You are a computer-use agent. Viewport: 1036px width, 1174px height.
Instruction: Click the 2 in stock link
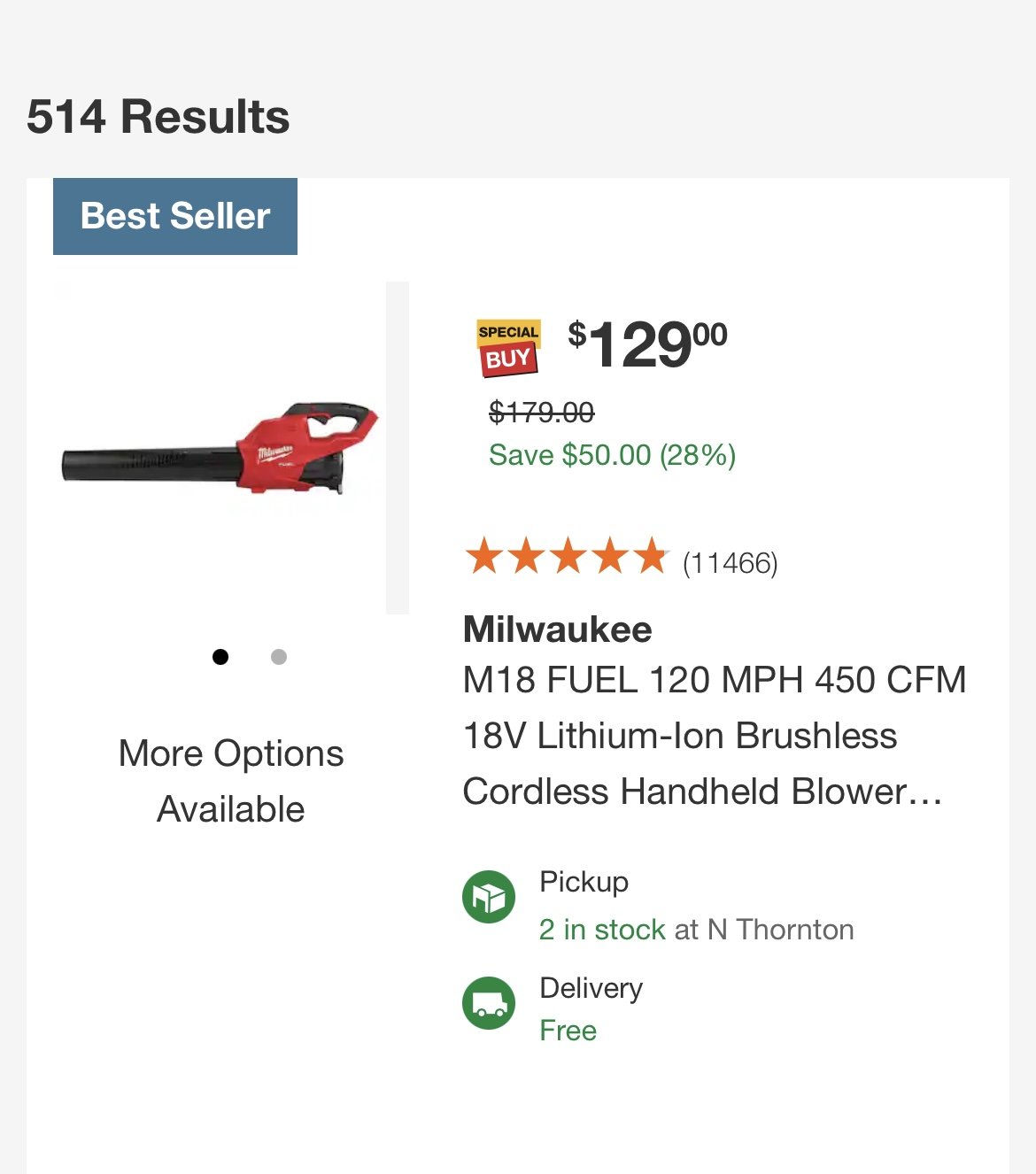(x=602, y=930)
